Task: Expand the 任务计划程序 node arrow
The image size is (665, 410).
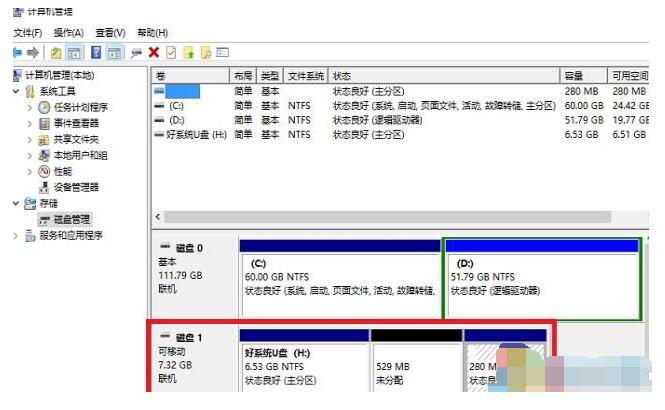Action: coord(30,107)
